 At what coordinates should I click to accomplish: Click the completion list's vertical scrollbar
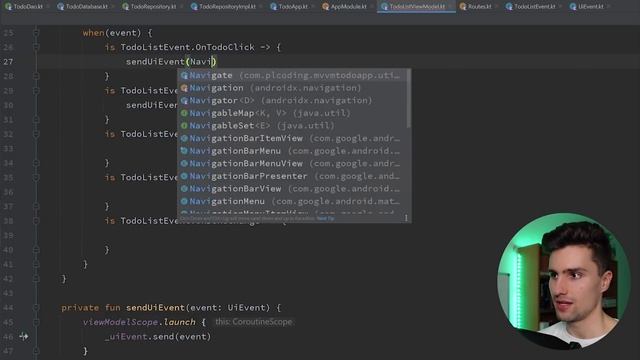pos(409,98)
